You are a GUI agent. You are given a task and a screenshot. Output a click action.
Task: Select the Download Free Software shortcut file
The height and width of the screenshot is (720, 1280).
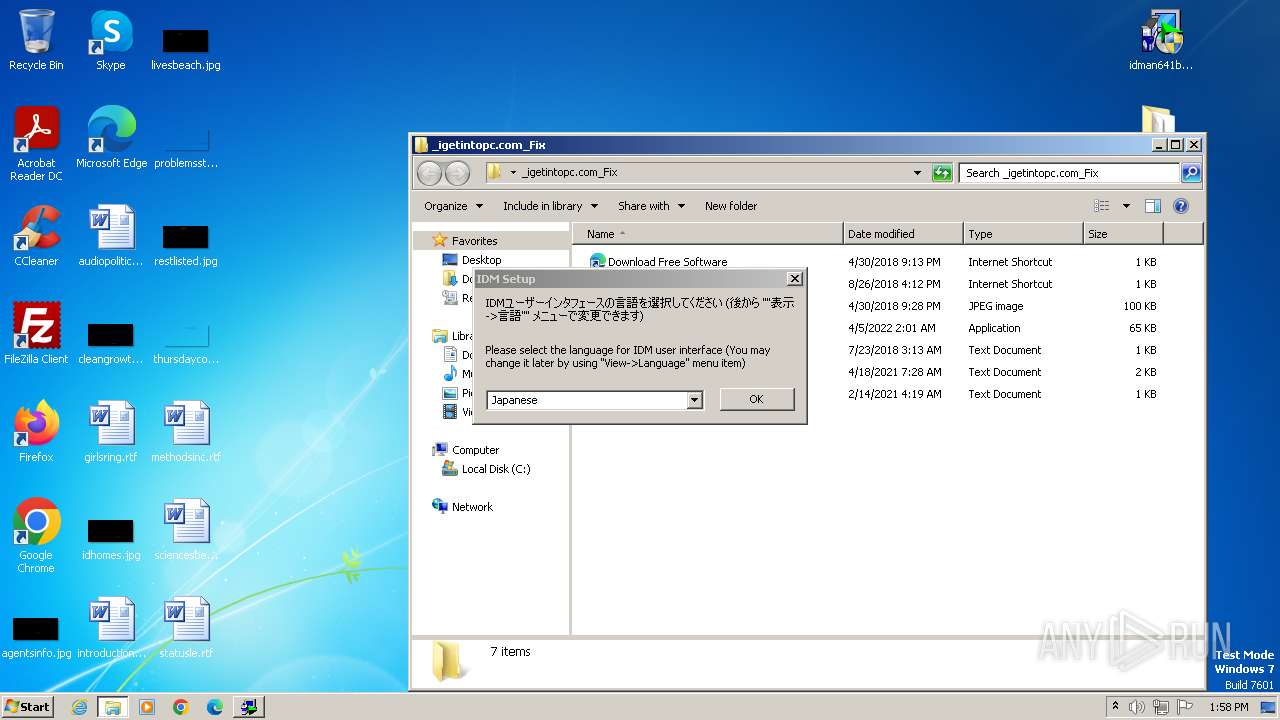(x=667, y=262)
